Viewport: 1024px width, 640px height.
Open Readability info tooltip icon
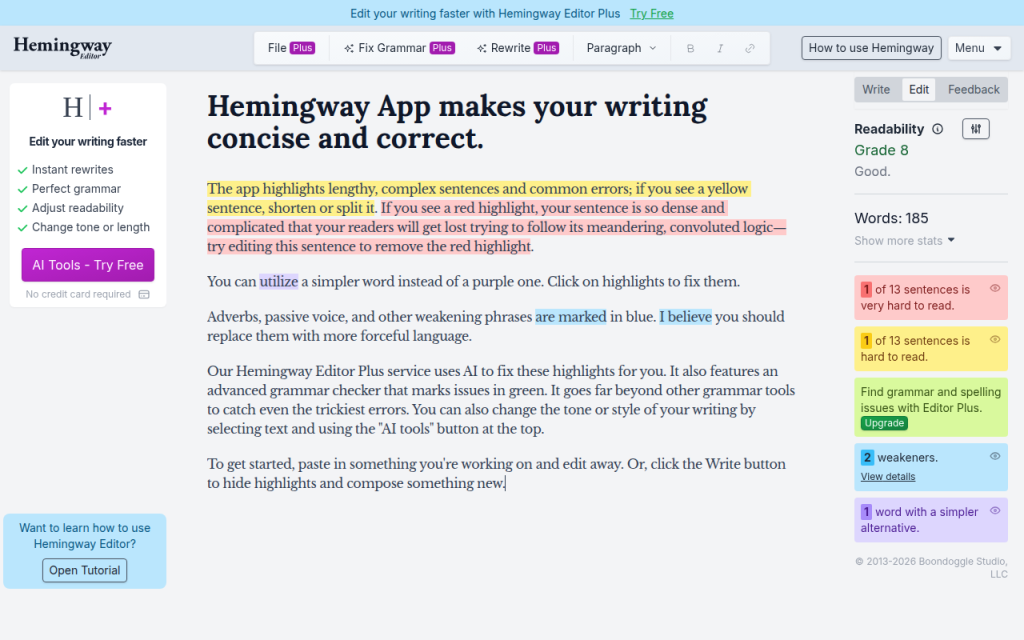pyautogui.click(x=937, y=128)
